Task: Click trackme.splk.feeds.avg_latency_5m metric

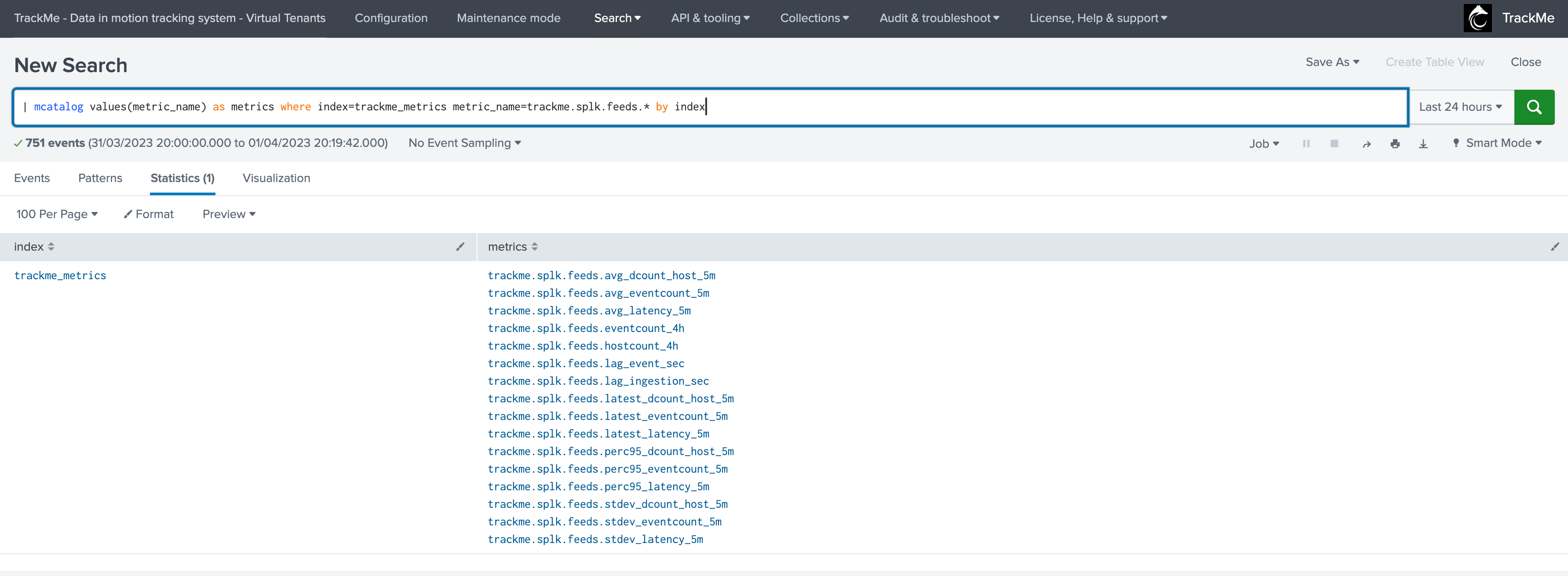Action: pos(589,311)
